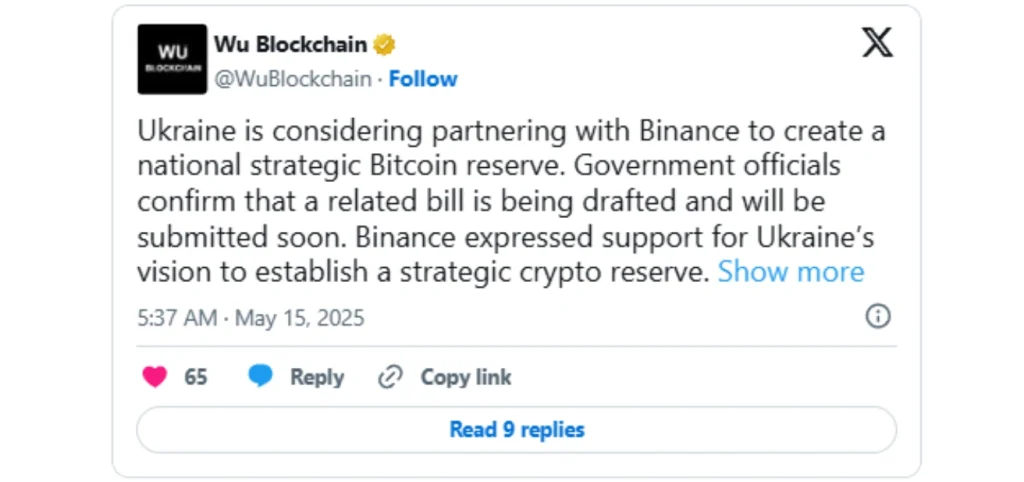1024x482 pixels.
Task: Click the Reply text label
Action: 316,377
